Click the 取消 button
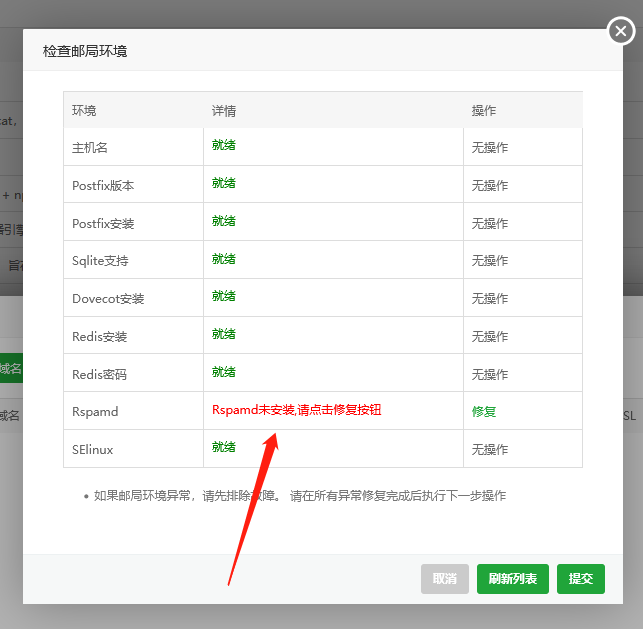 click(x=445, y=579)
